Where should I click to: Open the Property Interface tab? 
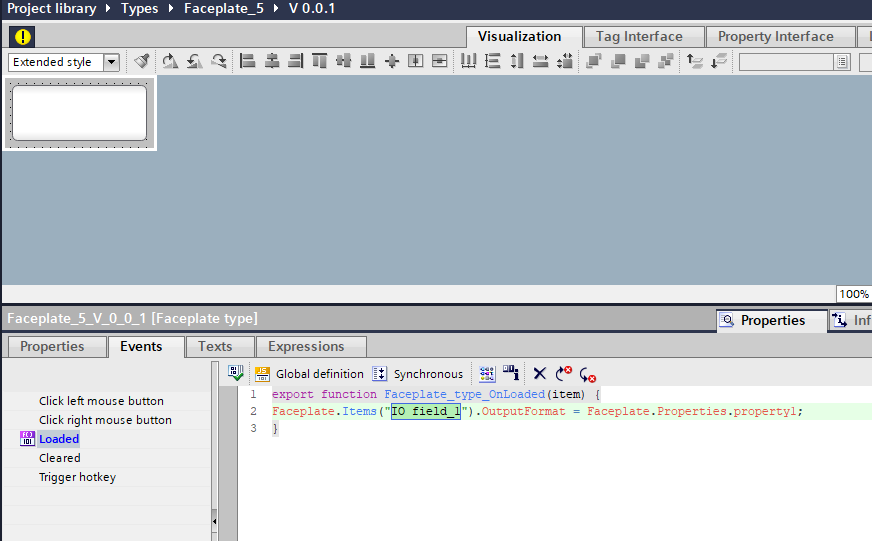[x=775, y=37]
